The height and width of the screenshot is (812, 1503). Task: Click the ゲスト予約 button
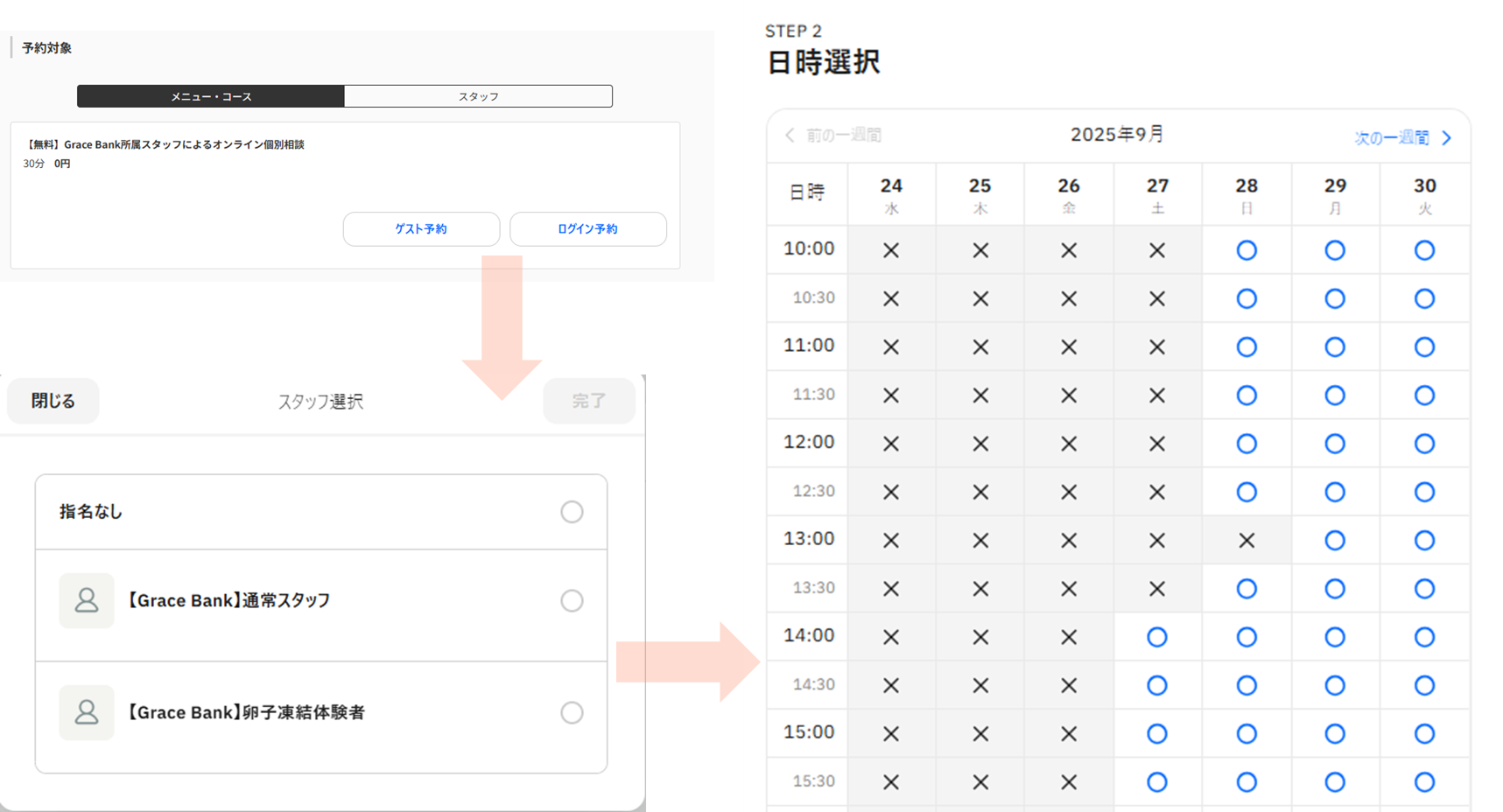tap(421, 229)
